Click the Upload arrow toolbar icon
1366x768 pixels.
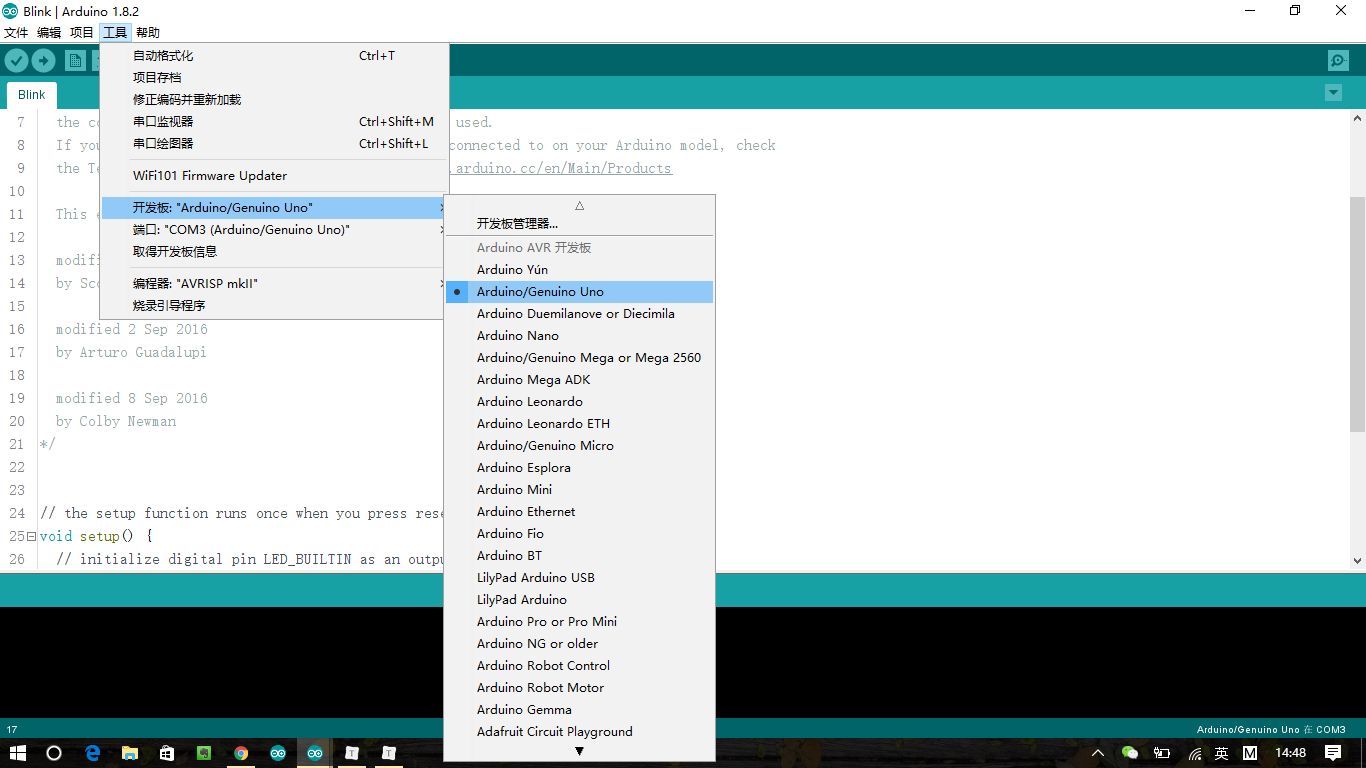pos(43,61)
